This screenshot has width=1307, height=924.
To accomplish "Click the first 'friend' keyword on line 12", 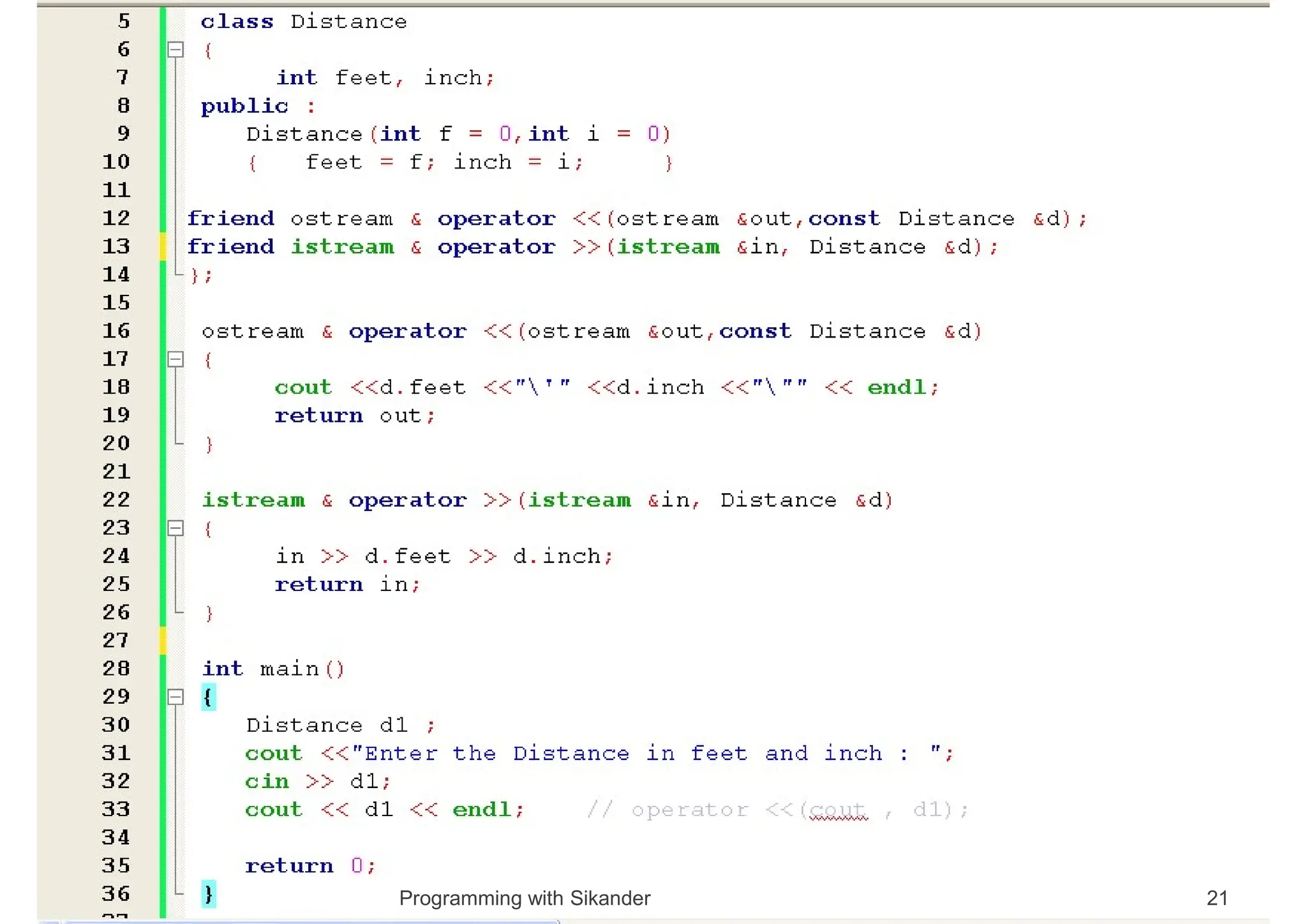I will [x=230, y=218].
